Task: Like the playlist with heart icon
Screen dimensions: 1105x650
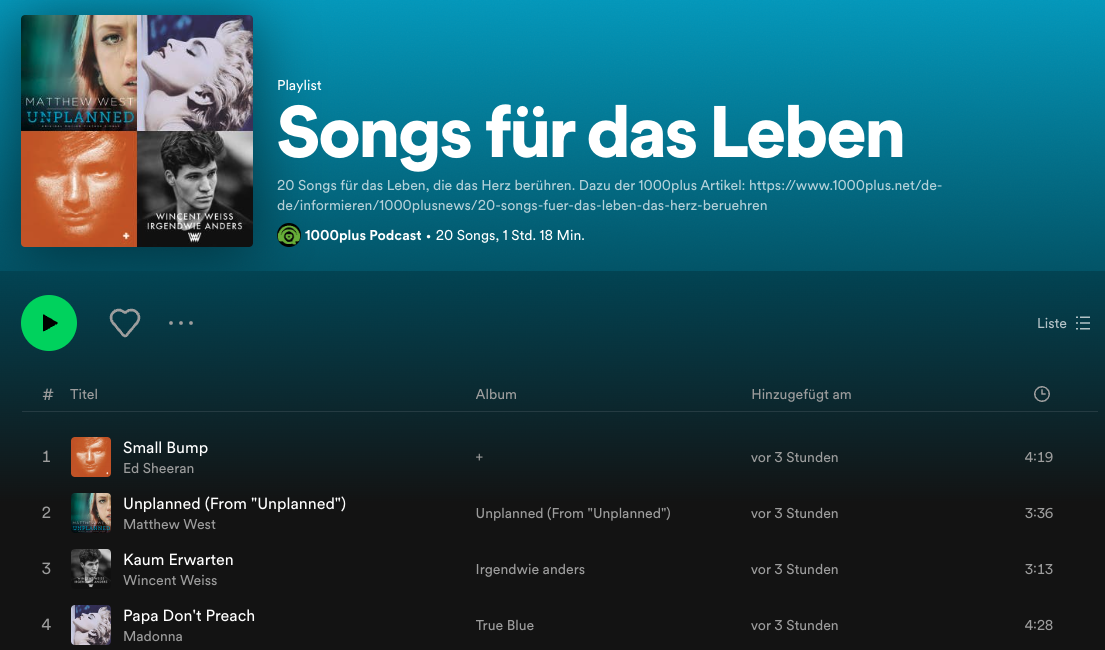Action: pos(125,323)
